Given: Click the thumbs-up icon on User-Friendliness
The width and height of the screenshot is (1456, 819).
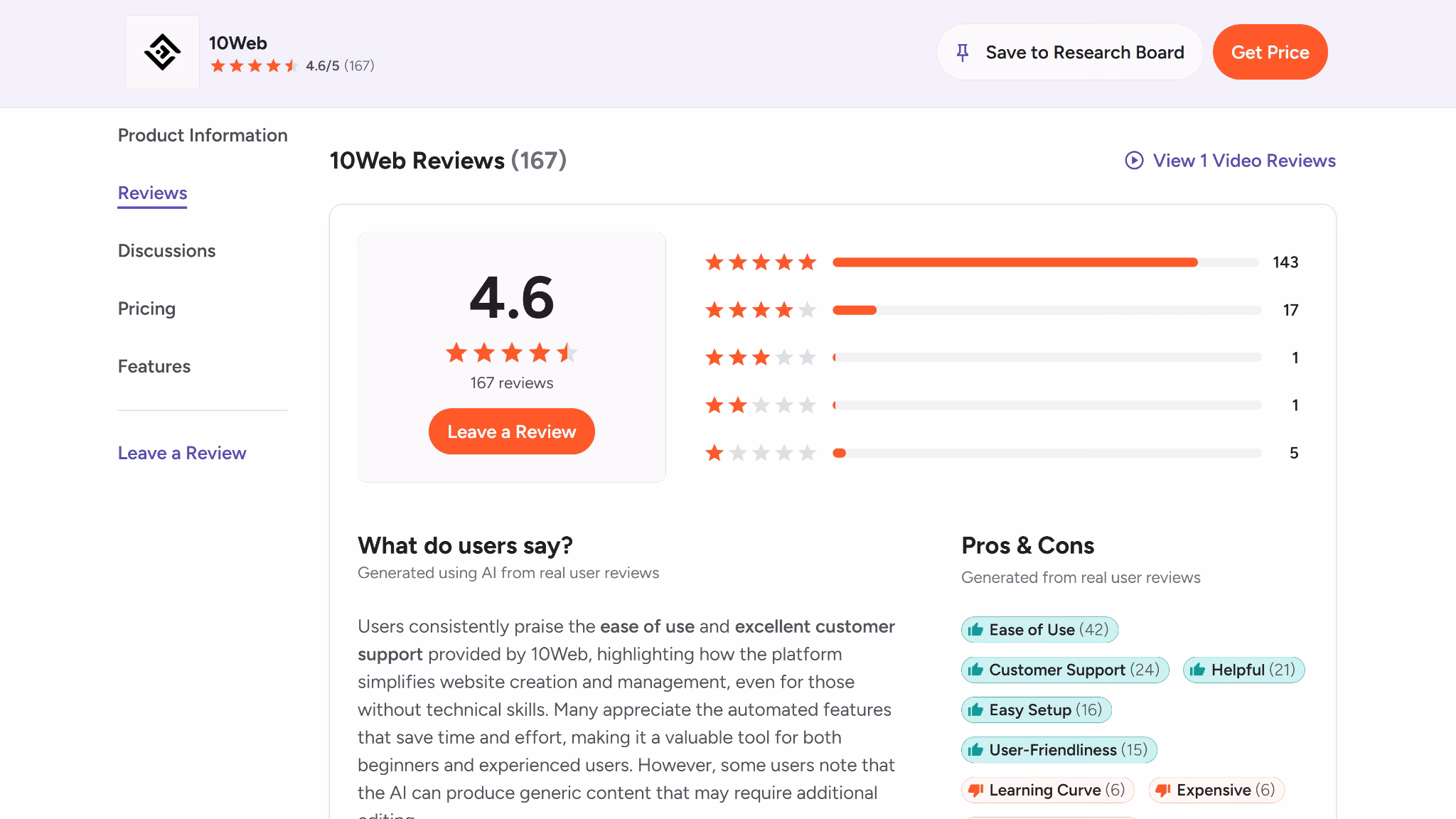Looking at the screenshot, I should coord(975,750).
